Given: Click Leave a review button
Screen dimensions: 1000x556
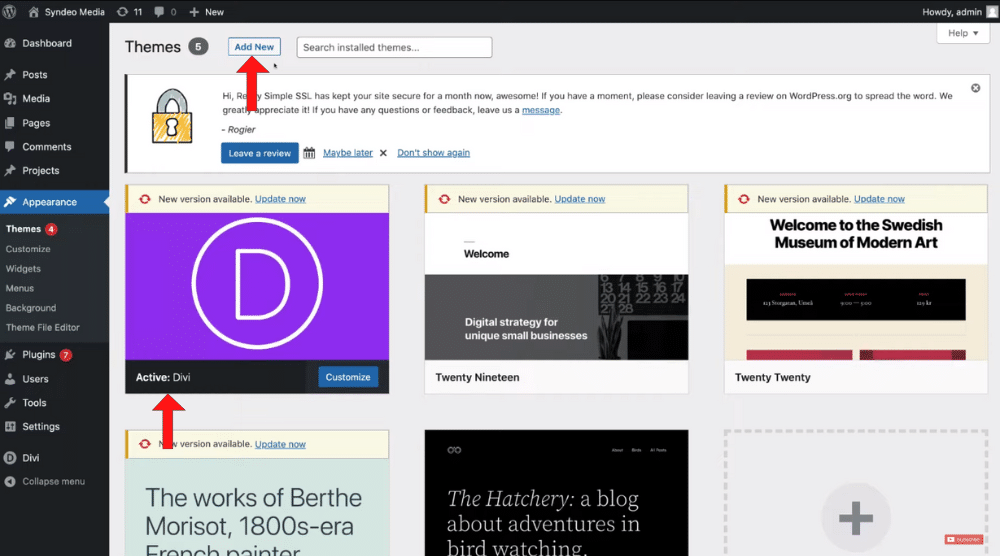Looking at the screenshot, I should (260, 153).
